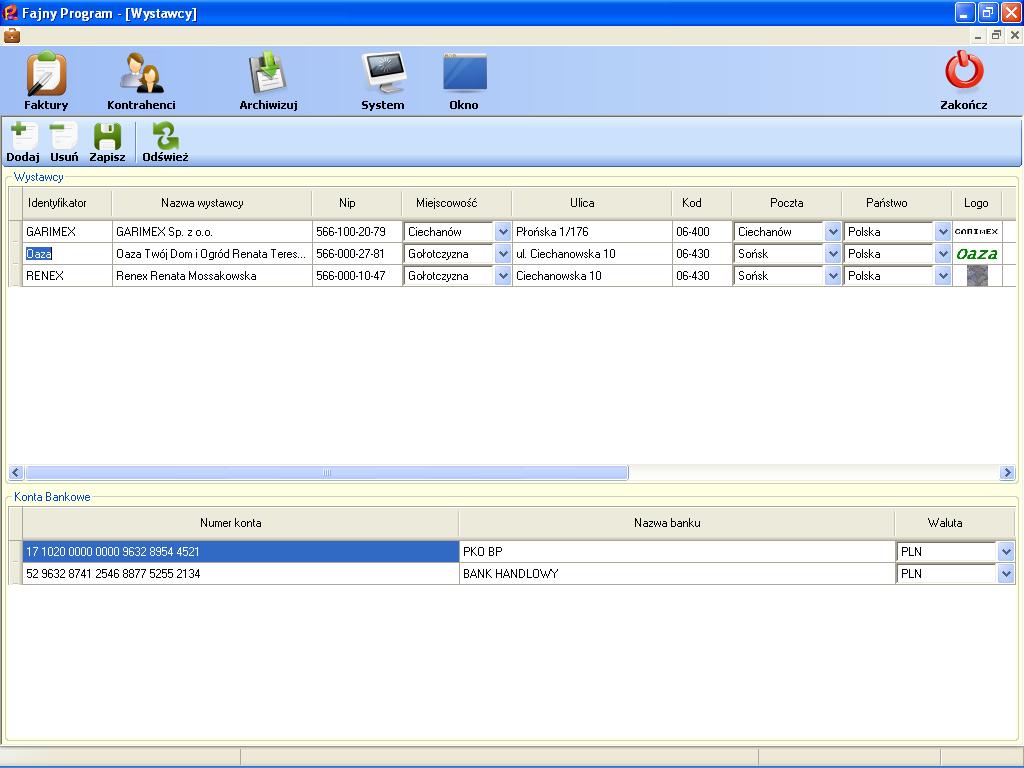Click the Oaza logo thumbnail
Screen dimensions: 1024x768
(x=976, y=254)
